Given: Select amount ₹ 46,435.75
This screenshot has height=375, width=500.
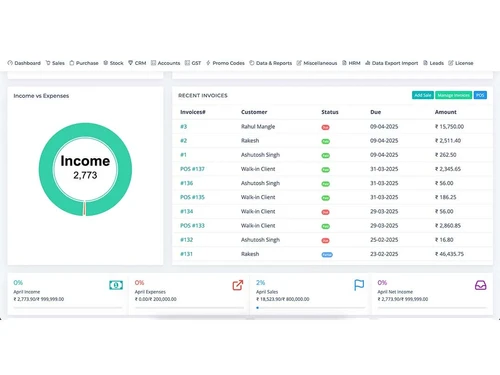Looking at the screenshot, I should (449, 254).
